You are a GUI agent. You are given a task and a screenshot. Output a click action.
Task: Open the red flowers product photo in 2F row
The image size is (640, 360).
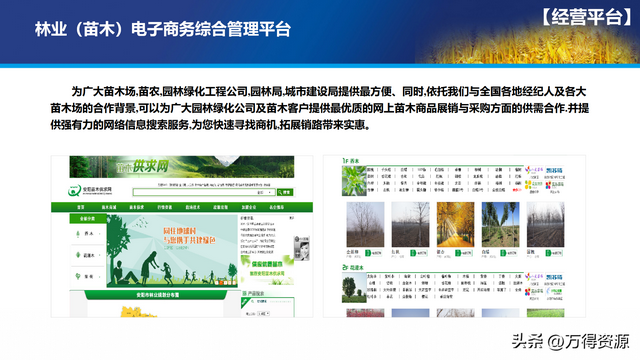[x=365, y=313]
